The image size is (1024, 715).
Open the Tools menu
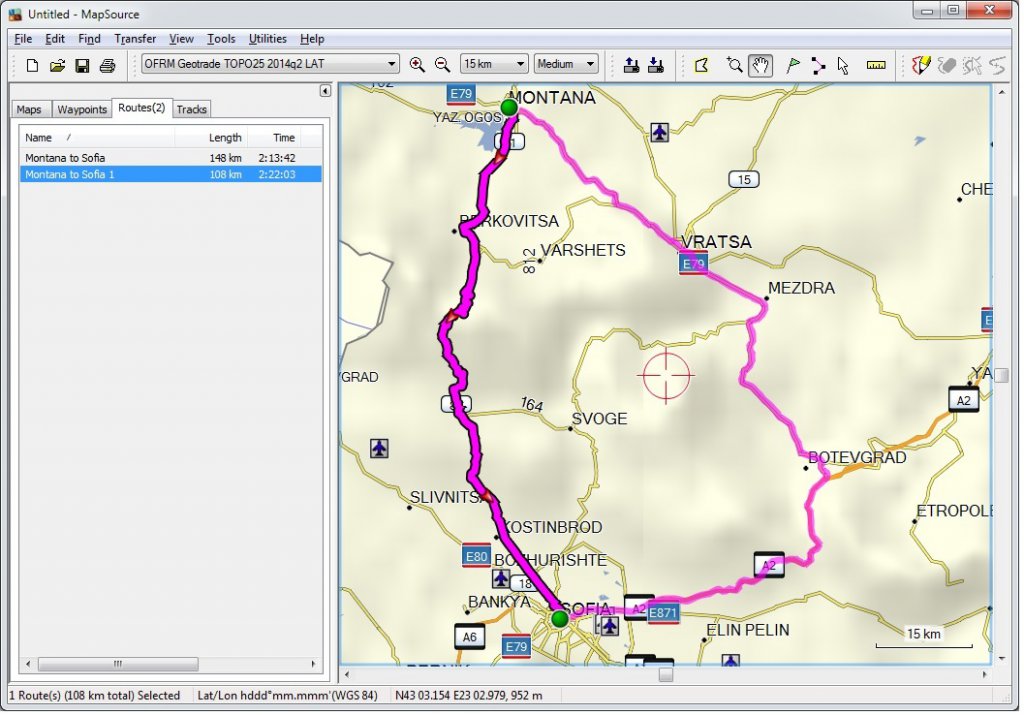coord(221,39)
